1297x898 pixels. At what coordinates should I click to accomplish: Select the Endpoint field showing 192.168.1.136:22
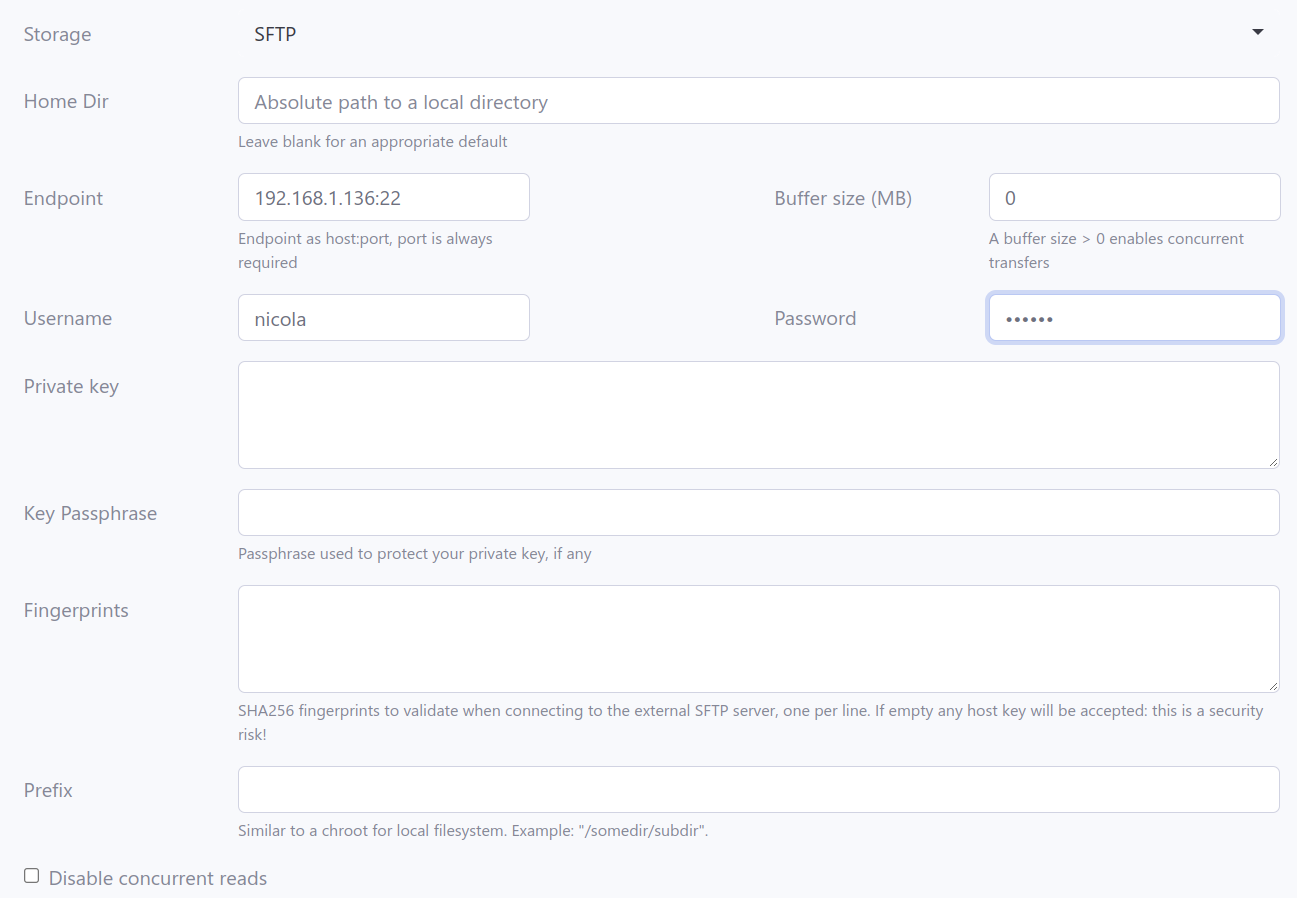[383, 197]
